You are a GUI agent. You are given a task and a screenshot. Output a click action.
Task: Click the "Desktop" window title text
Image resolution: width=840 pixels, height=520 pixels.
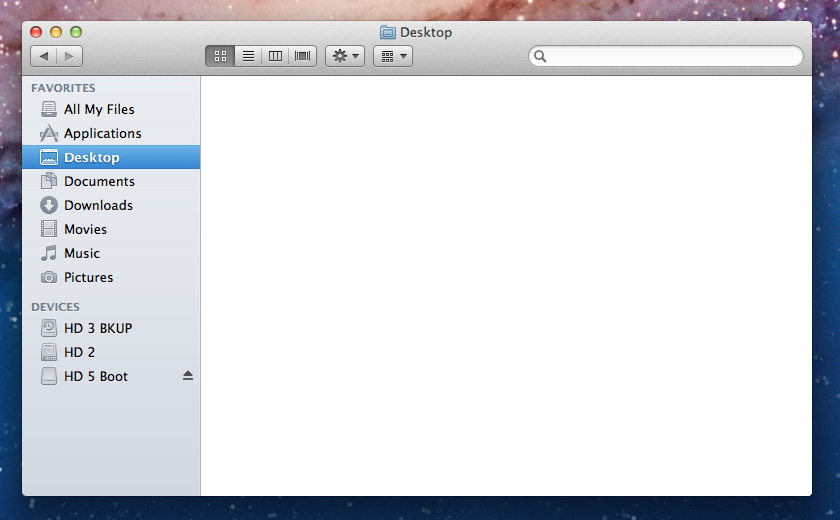(x=426, y=33)
